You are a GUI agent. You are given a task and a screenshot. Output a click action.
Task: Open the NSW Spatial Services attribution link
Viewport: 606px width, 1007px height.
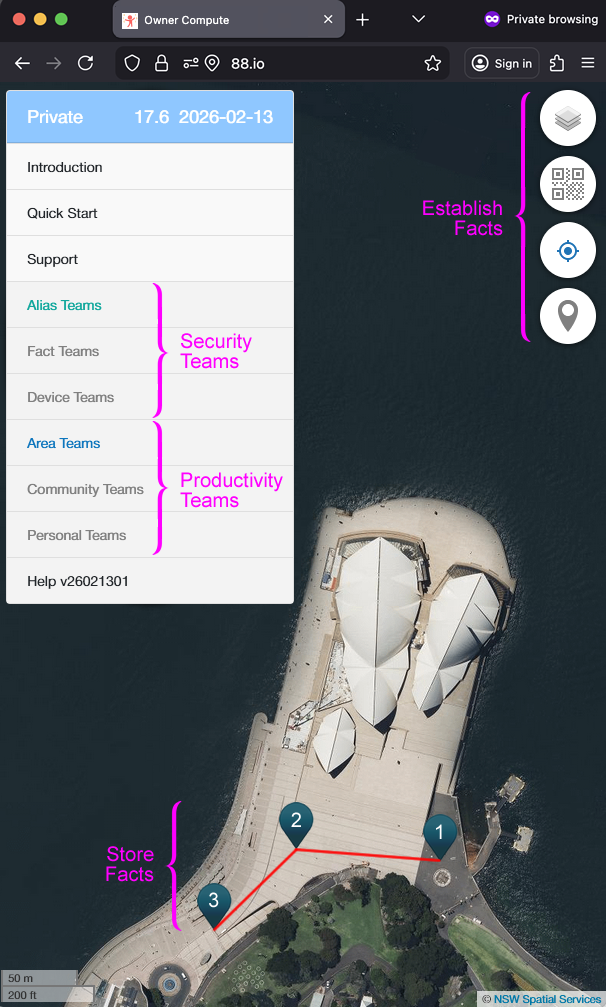[547, 999]
